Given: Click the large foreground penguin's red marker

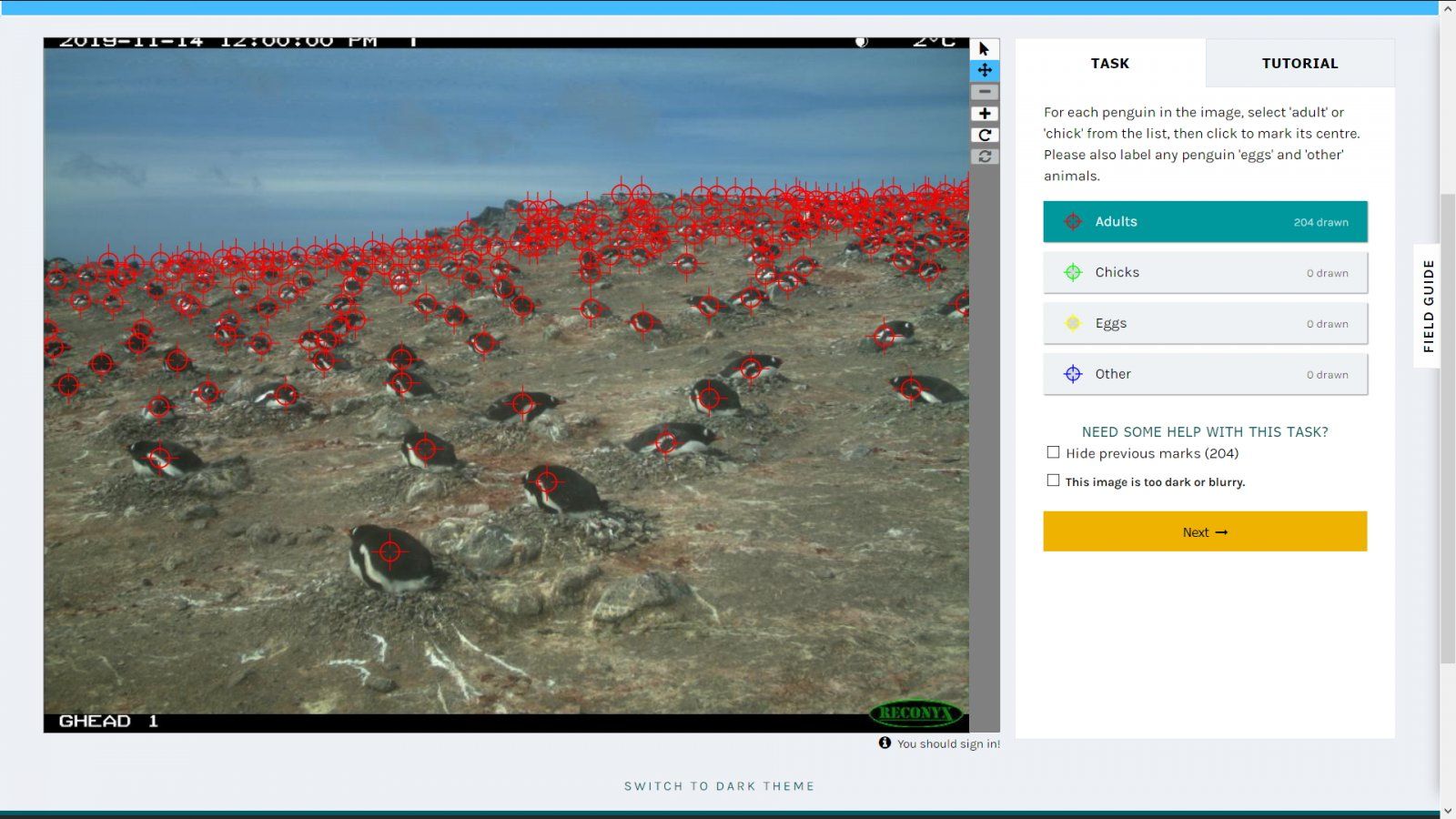Looking at the screenshot, I should [390, 551].
